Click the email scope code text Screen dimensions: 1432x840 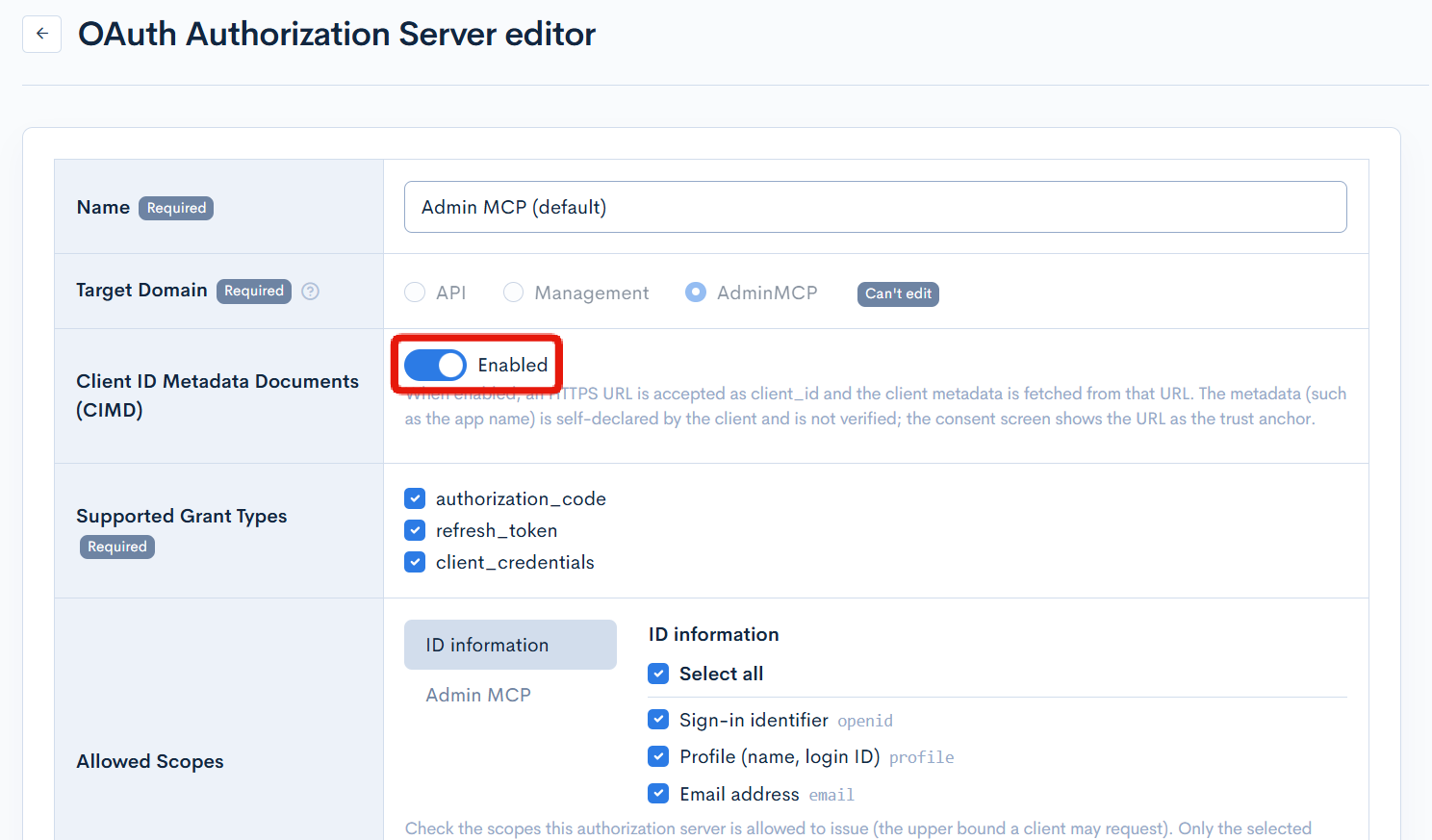pyautogui.click(x=831, y=795)
